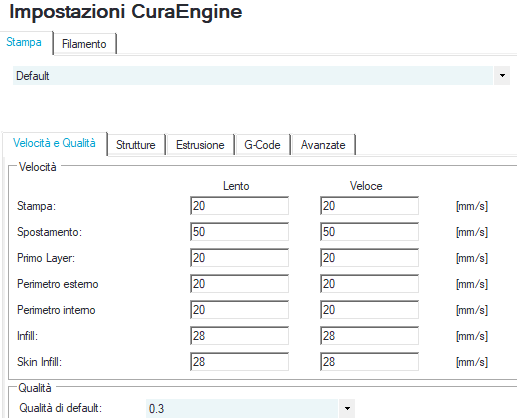Select the Perimetro esterno Veloce field
Screen dimensions: 517x418
[x=369, y=284]
